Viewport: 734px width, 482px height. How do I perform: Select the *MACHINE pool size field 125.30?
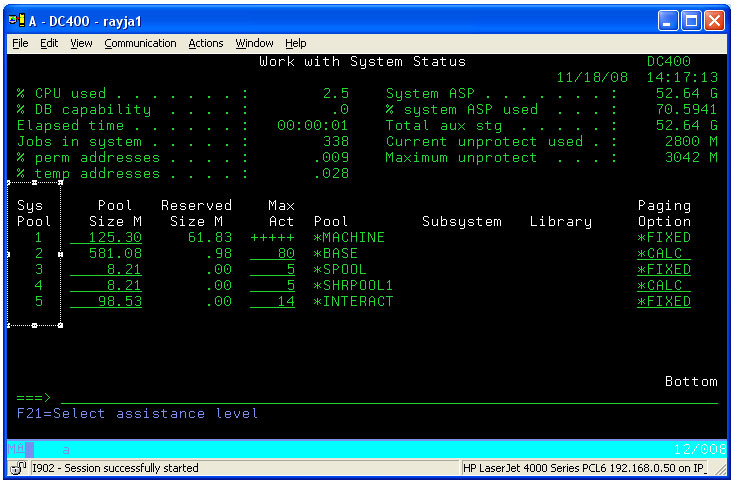pos(106,238)
